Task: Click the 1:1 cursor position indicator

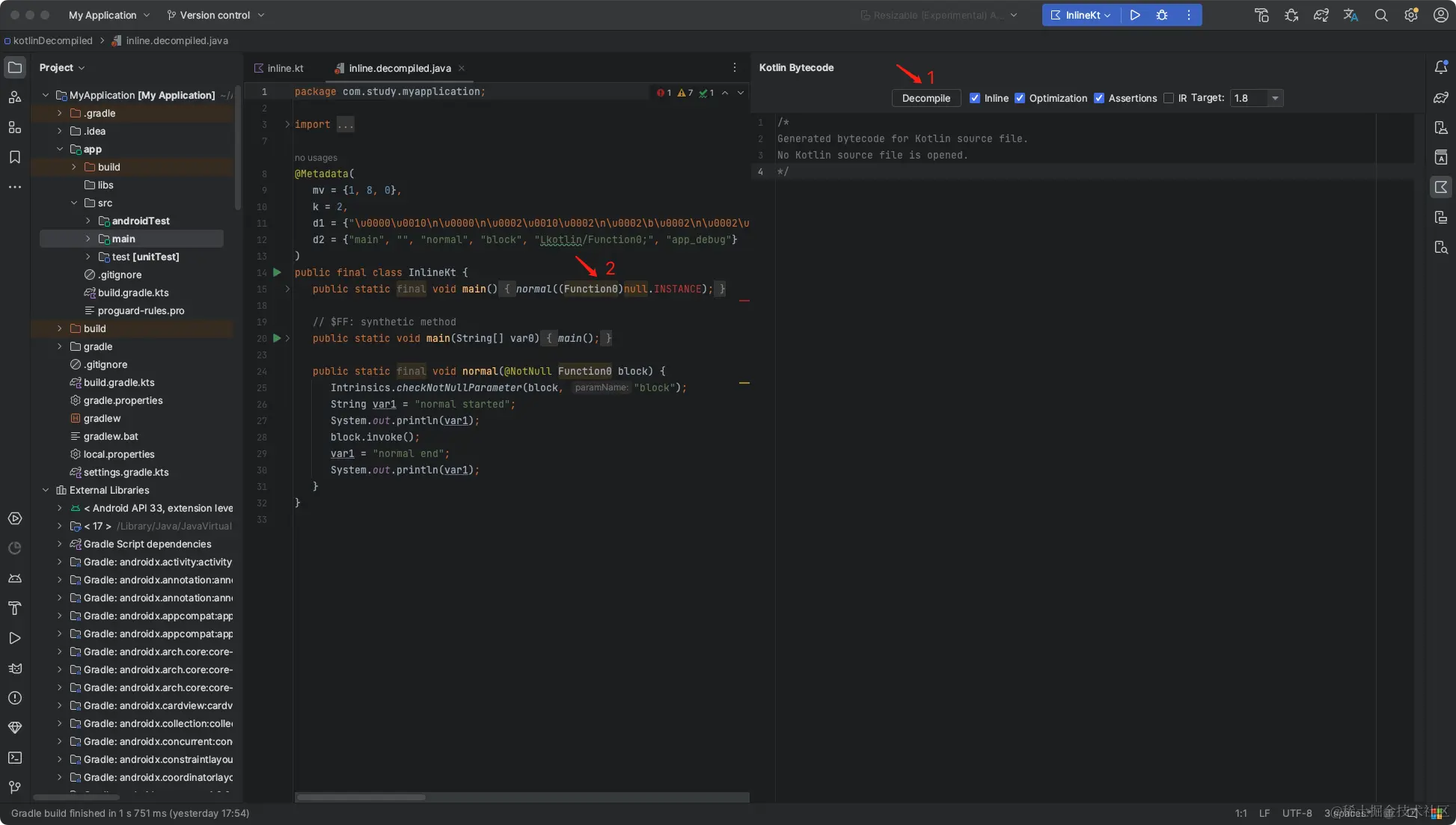Action: (x=1241, y=813)
